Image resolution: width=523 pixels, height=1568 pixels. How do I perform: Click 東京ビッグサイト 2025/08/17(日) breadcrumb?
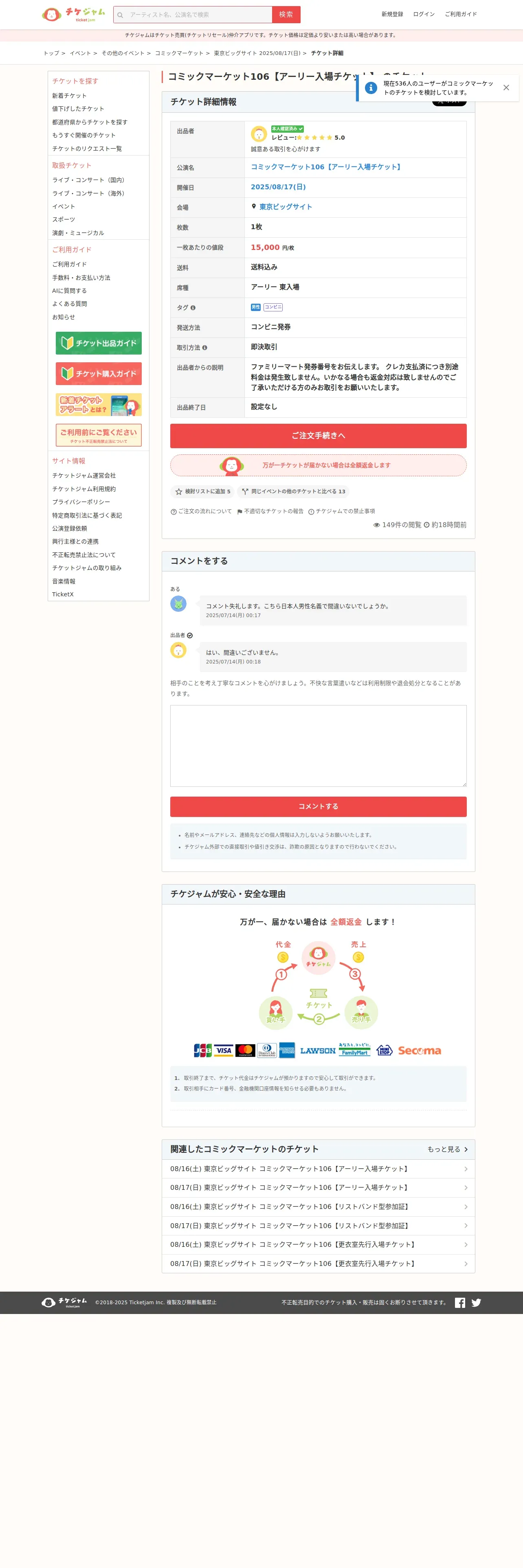click(257, 54)
